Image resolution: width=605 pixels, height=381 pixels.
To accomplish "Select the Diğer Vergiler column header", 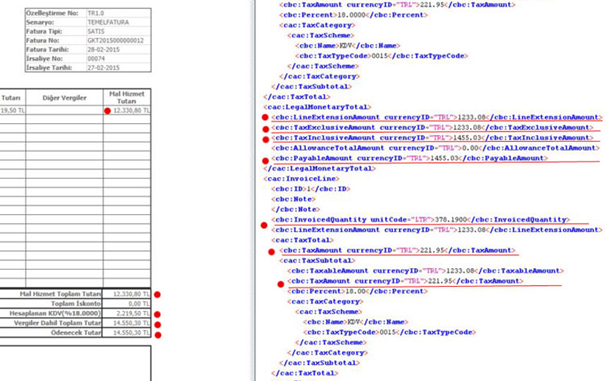I will click(64, 98).
